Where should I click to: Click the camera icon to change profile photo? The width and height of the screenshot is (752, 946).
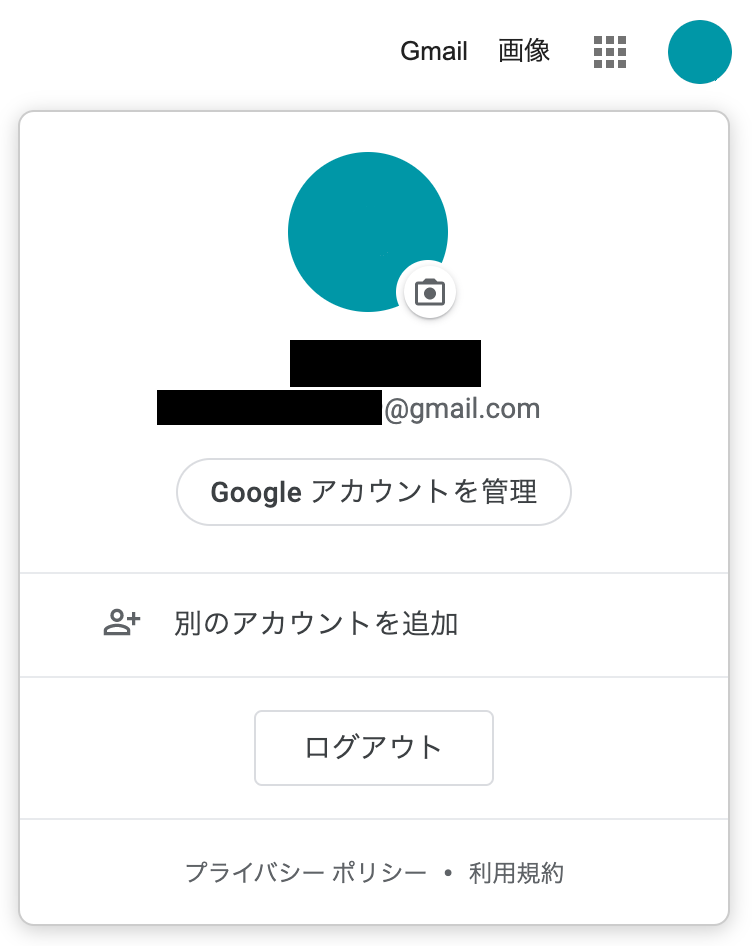pyautogui.click(x=429, y=292)
